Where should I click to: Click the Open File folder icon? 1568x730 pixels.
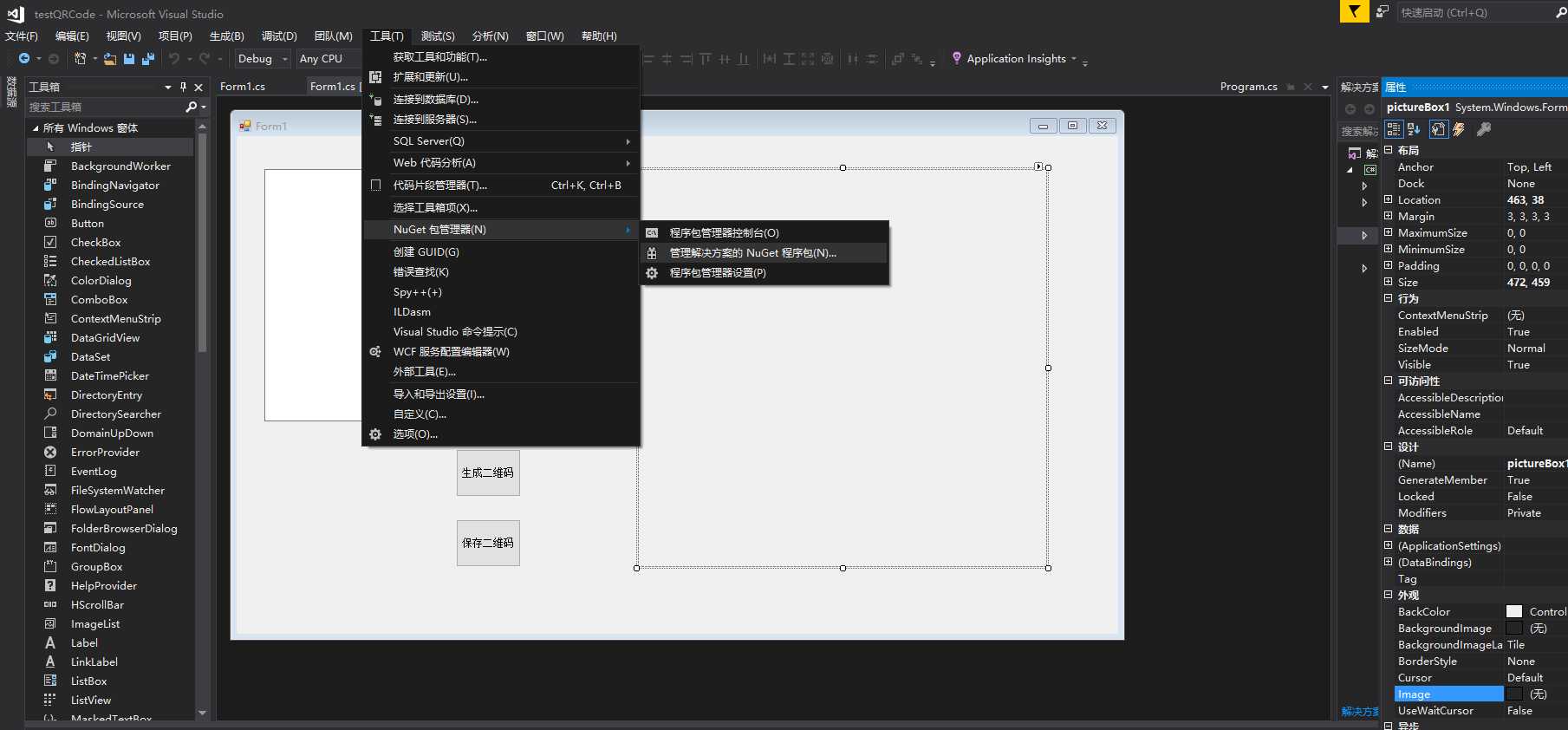(x=110, y=59)
